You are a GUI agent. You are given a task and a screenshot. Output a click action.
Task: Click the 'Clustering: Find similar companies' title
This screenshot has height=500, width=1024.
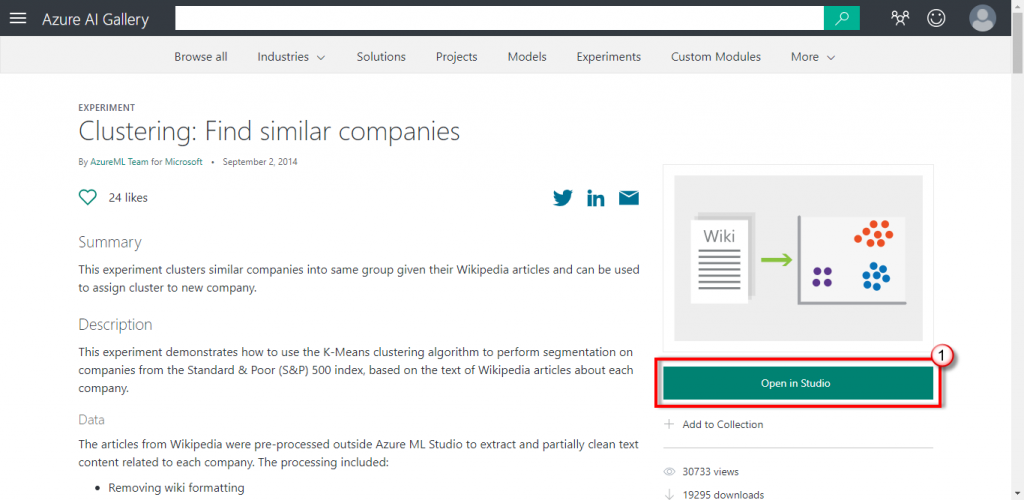[x=269, y=132]
